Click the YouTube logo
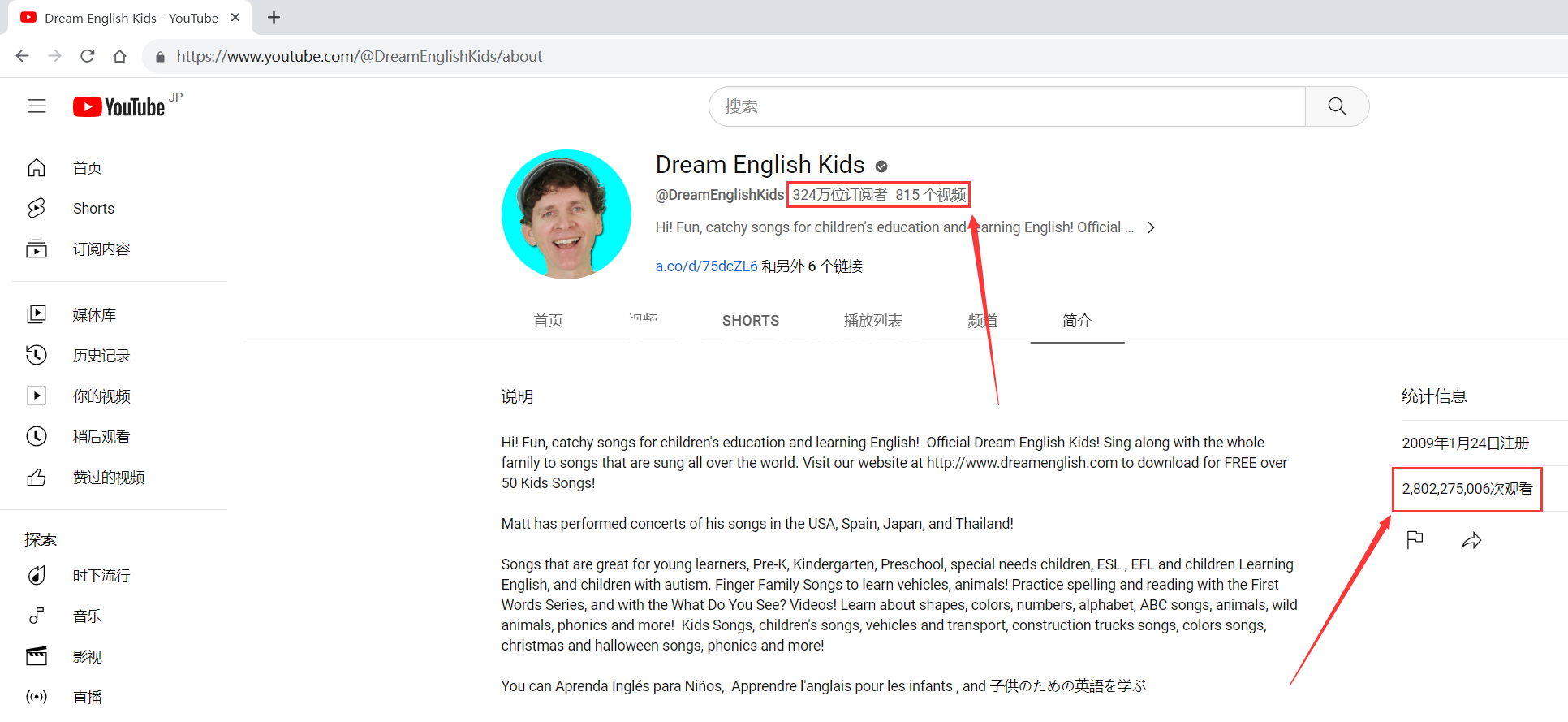This screenshot has height=722, width=1568. point(119,107)
